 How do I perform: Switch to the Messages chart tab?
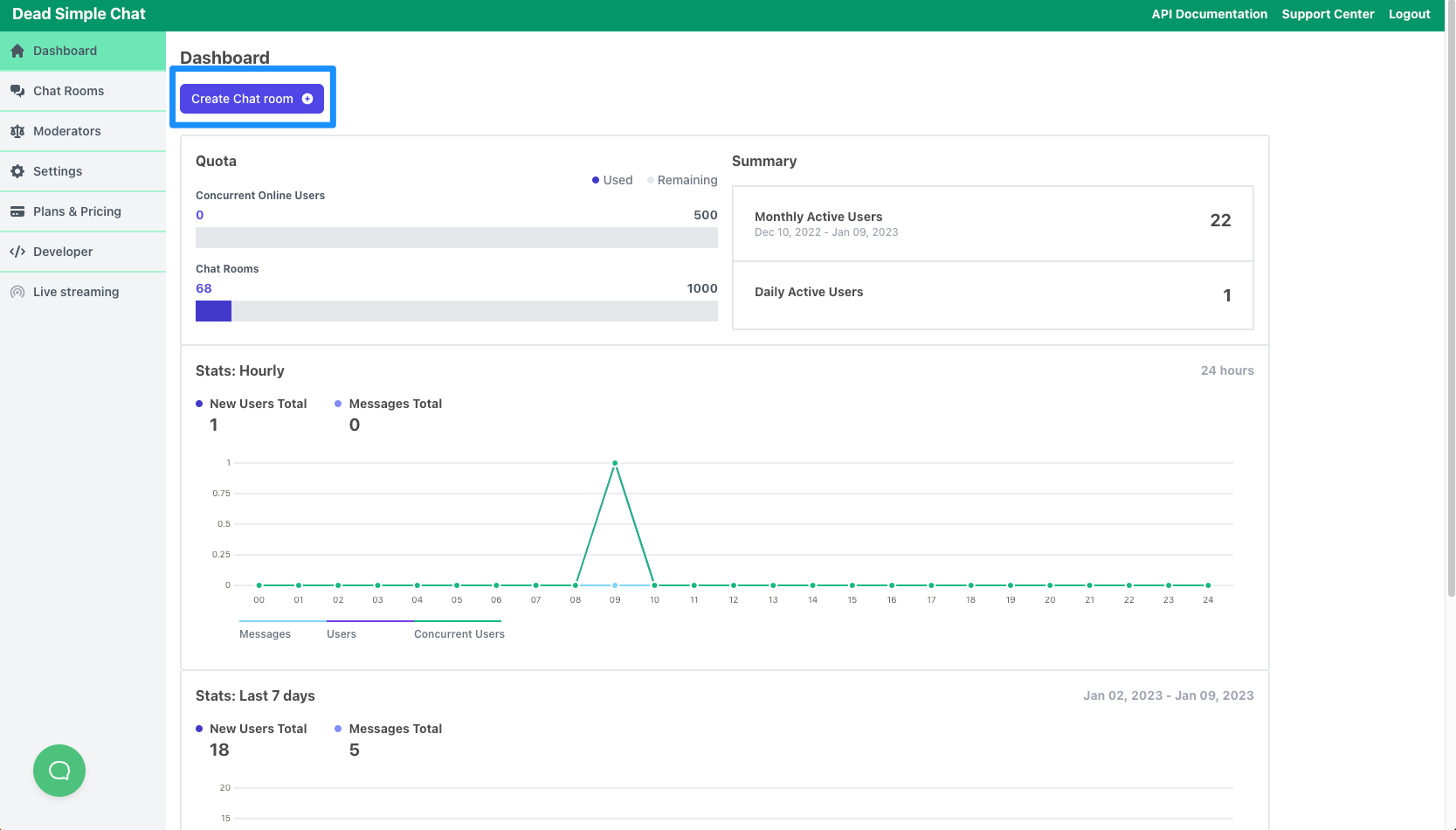[x=265, y=633]
